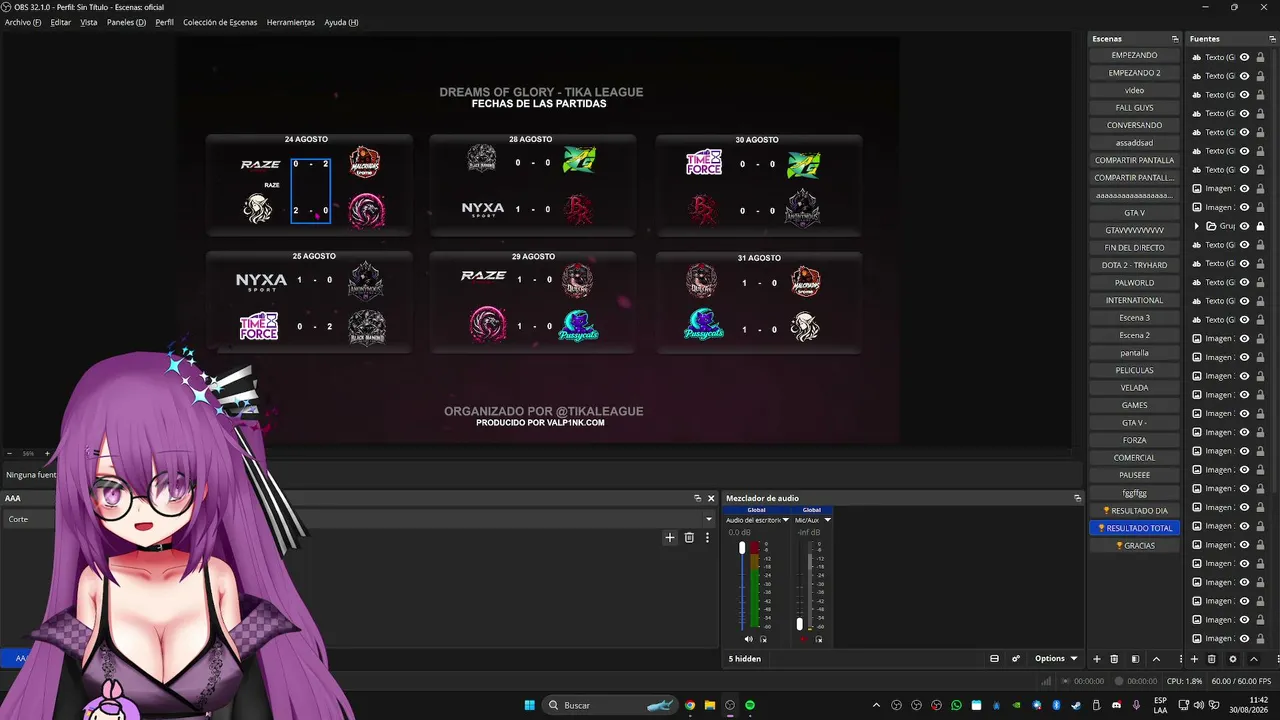
Task: Float the Fuentes dock
Action: (x=1273, y=39)
